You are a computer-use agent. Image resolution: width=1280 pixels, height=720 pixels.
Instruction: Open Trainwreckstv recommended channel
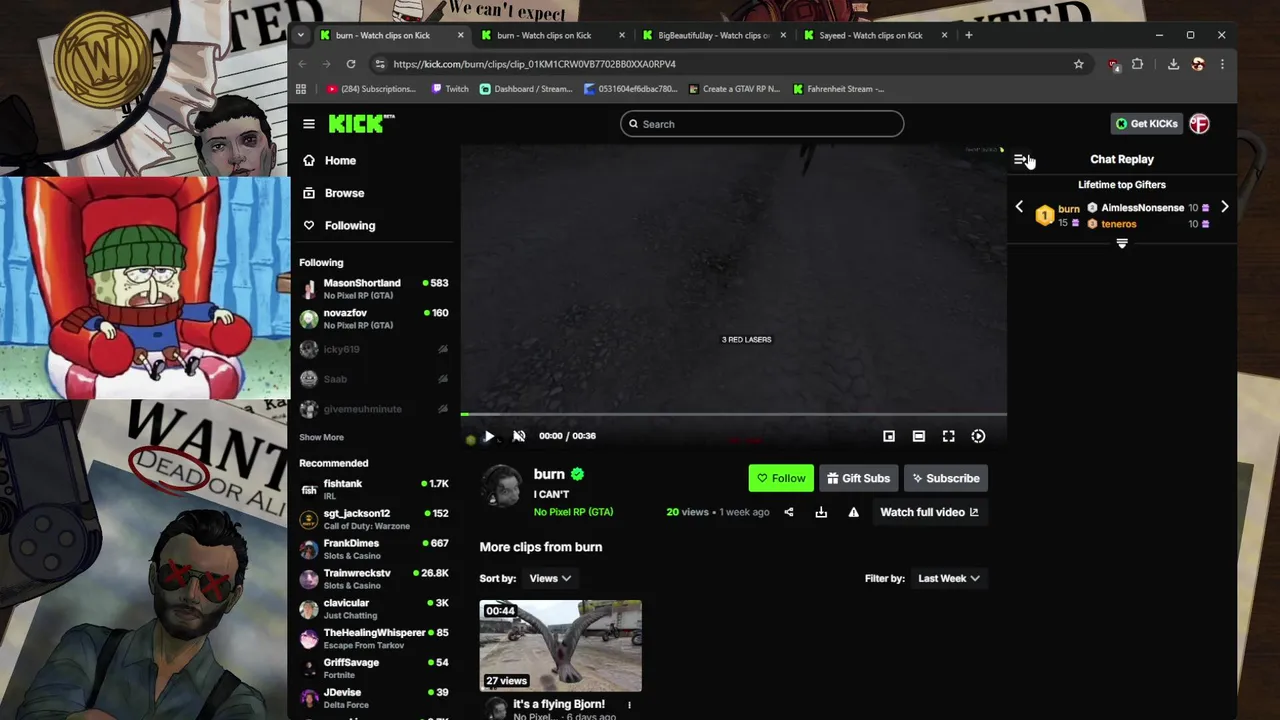373,579
